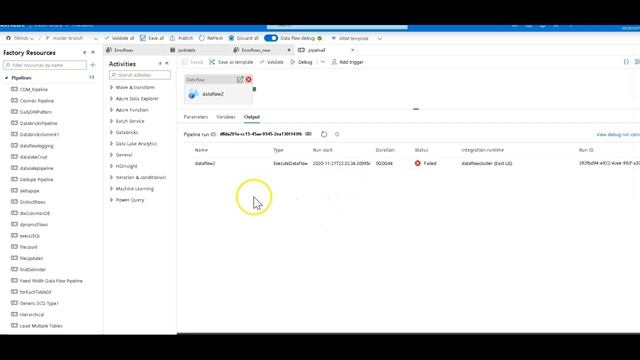
Task: Click the Validate all toolbar button
Action: tap(119, 38)
